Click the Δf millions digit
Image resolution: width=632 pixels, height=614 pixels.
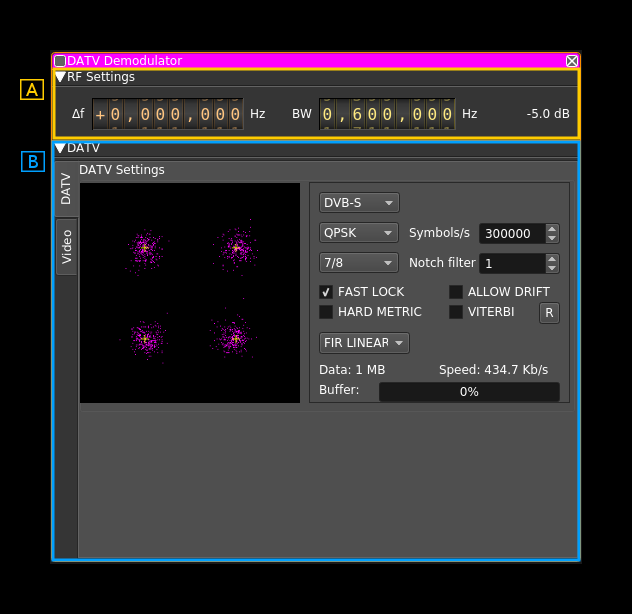point(115,114)
